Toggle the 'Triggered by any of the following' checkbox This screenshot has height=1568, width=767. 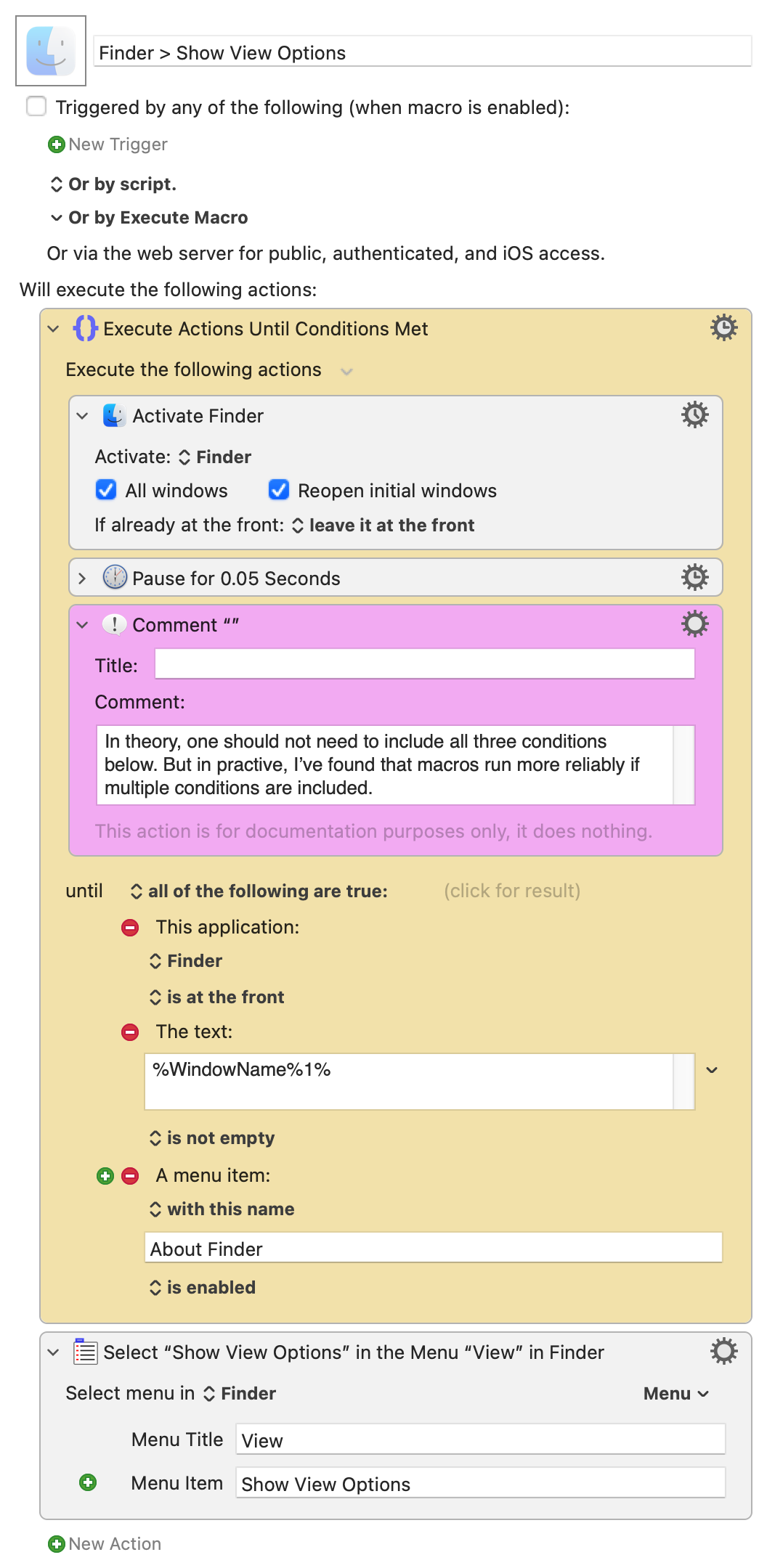pos(36,107)
